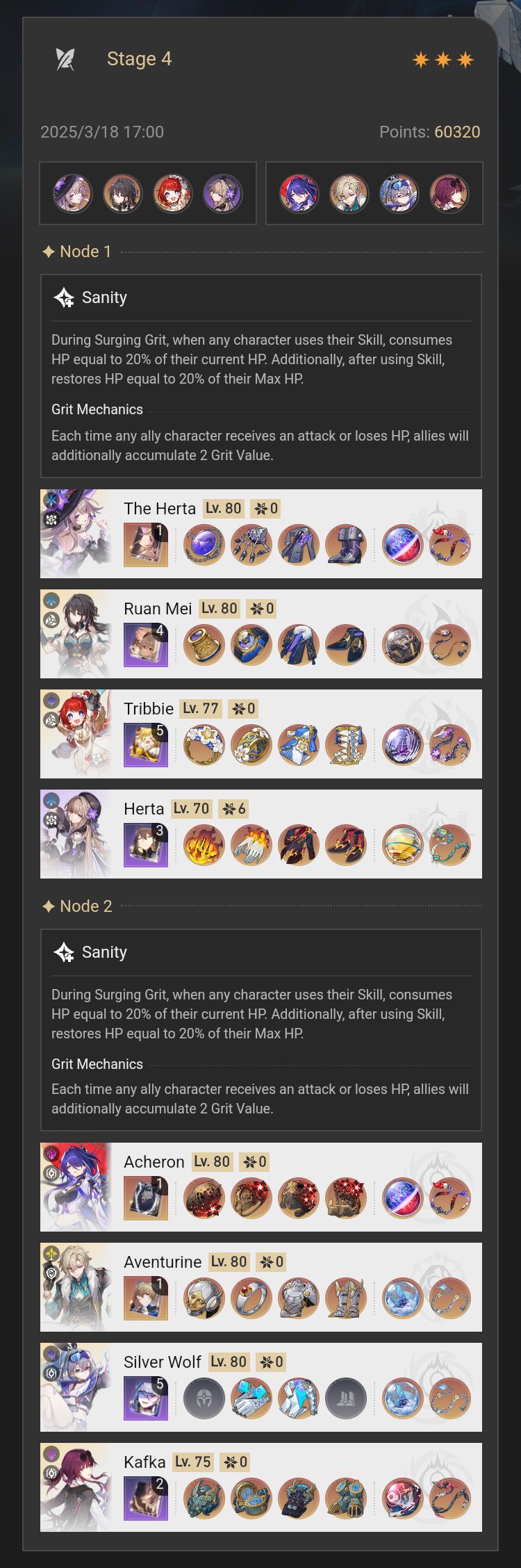Click Acheron's planar sphere ornament icon

(403, 1198)
